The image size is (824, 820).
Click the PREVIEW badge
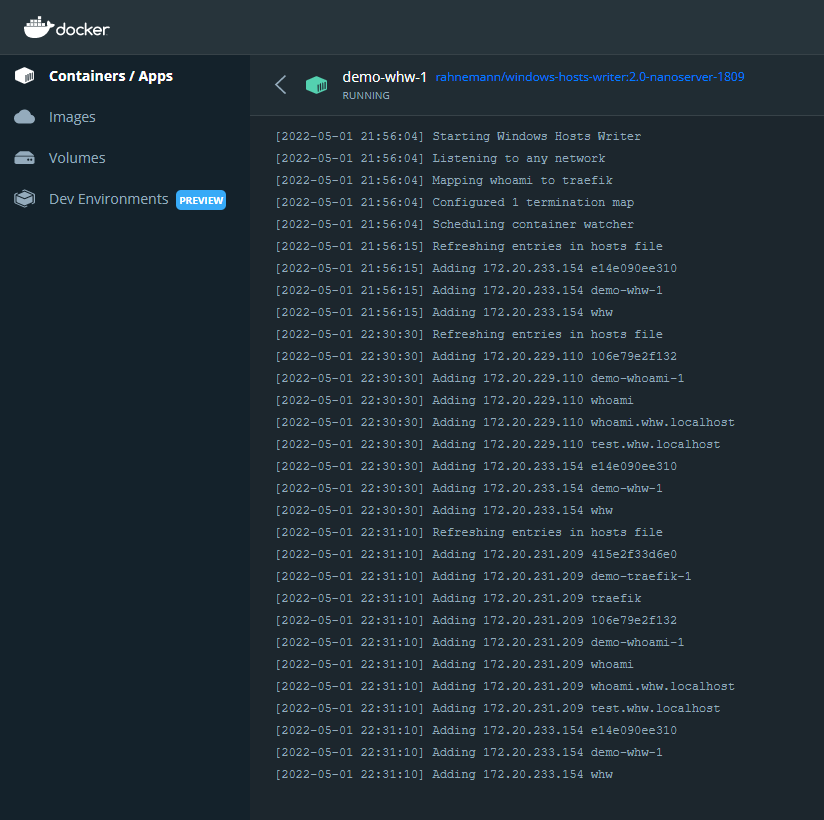click(201, 200)
